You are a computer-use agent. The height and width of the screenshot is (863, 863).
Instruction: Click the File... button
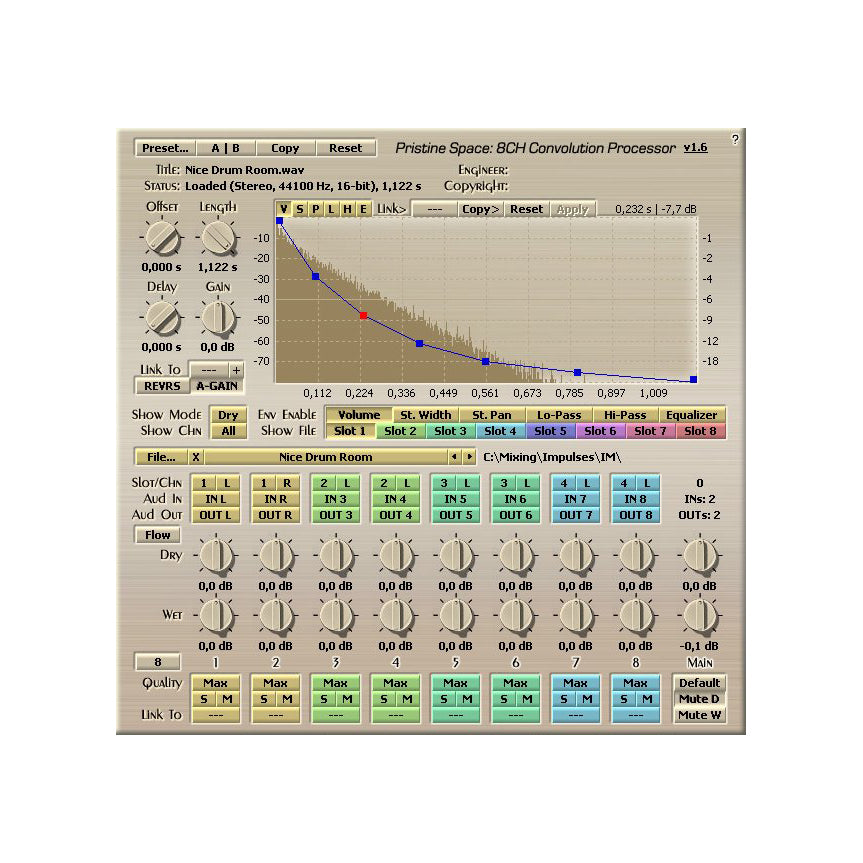[161, 457]
